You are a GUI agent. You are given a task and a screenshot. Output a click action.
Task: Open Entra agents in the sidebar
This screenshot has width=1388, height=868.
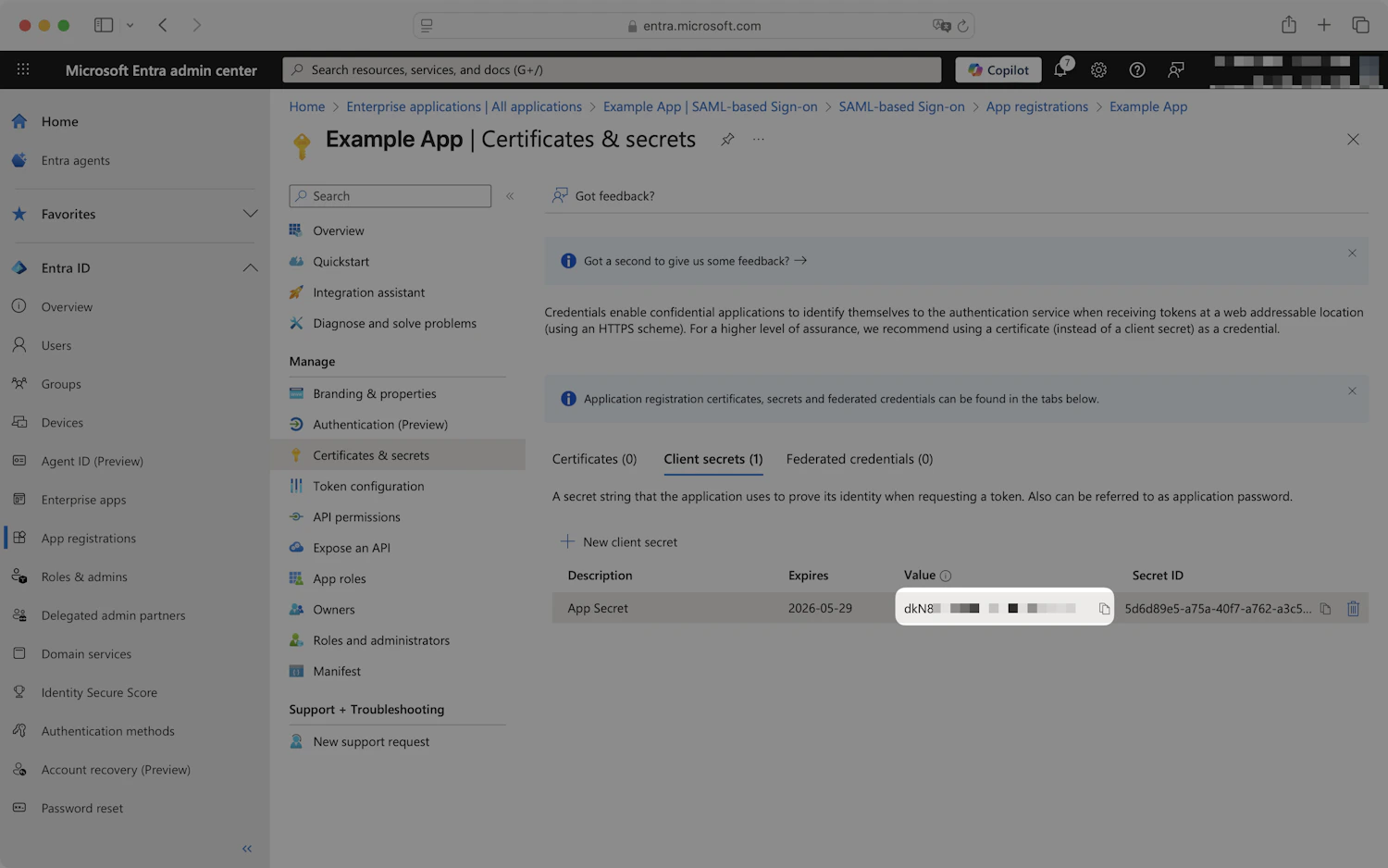point(75,160)
